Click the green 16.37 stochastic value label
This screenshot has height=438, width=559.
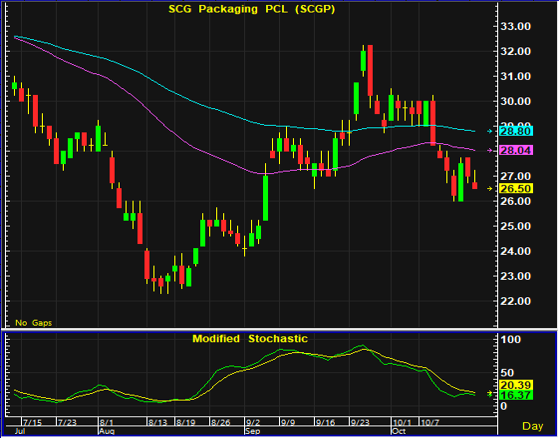[x=516, y=395]
